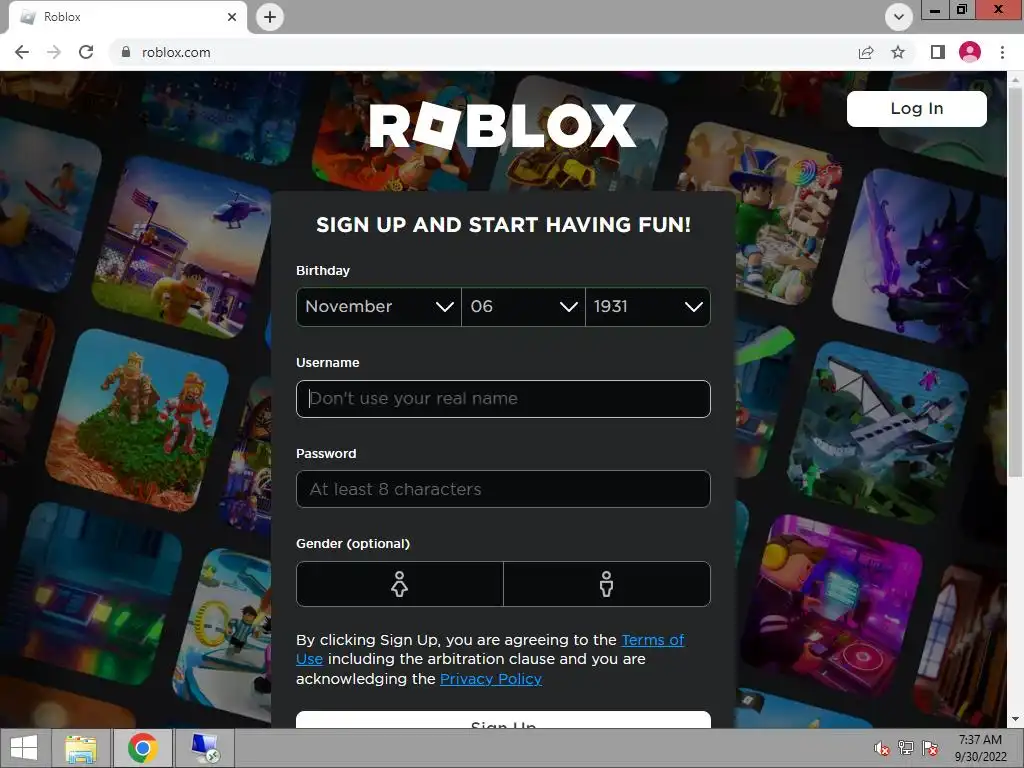Focus the Password input field
The image size is (1024, 768).
(x=503, y=489)
